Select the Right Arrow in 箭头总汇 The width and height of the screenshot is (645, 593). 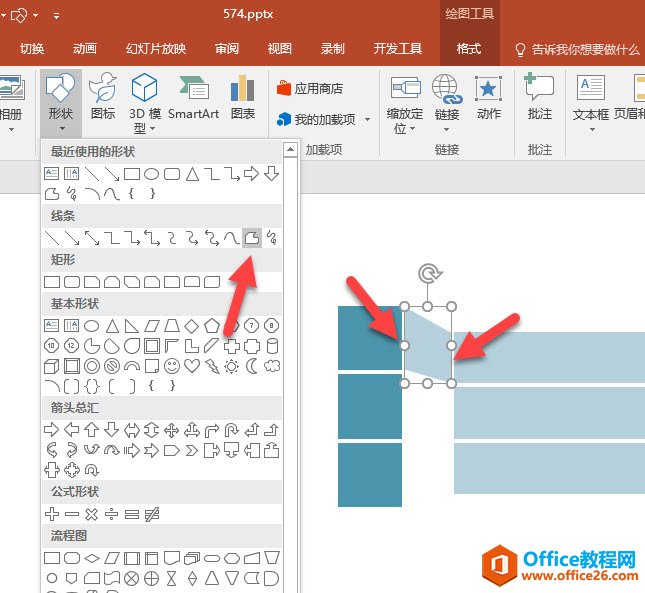pyautogui.click(x=52, y=430)
